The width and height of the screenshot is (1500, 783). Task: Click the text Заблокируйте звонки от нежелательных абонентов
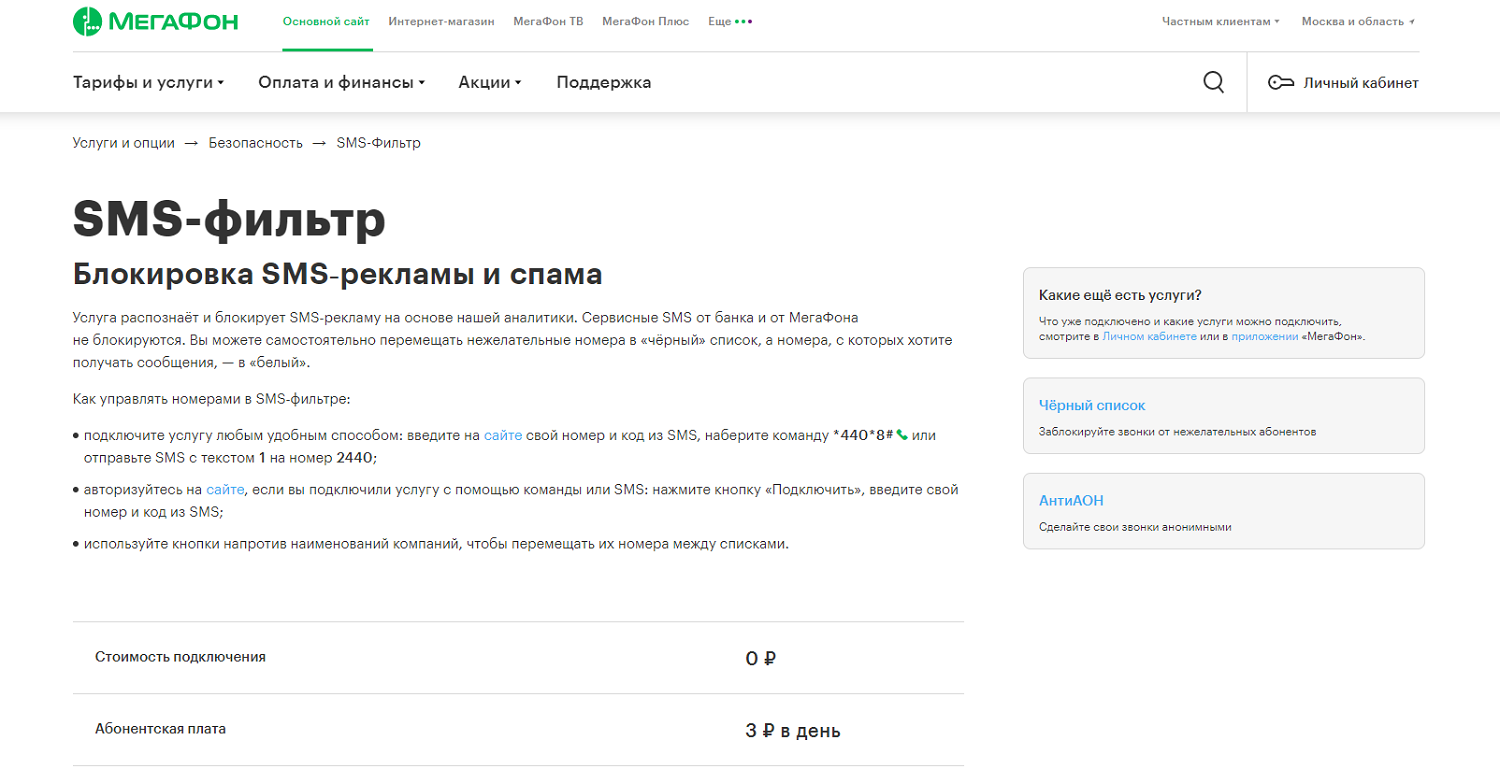coord(1177,432)
